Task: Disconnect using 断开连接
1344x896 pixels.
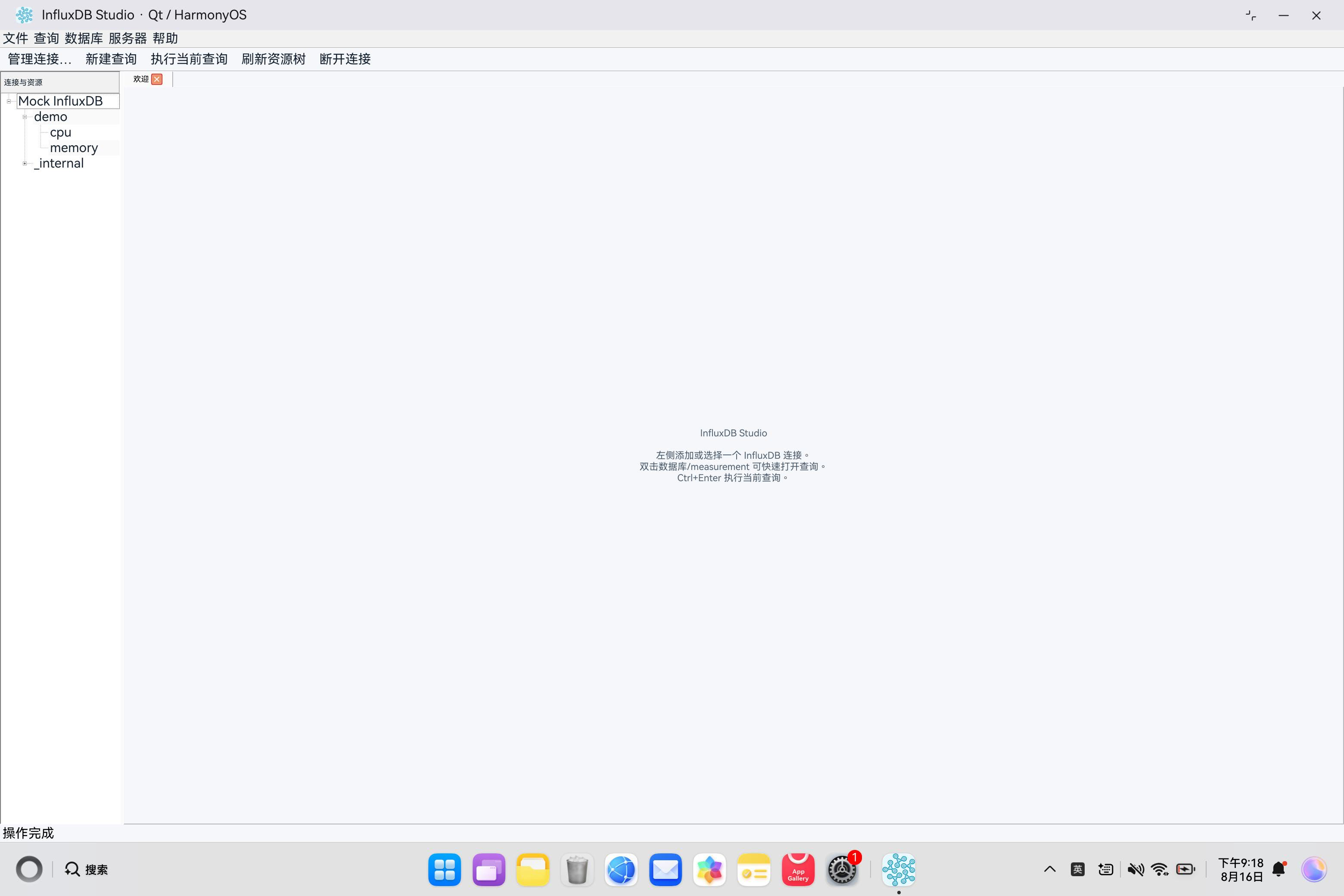Action: [x=345, y=59]
